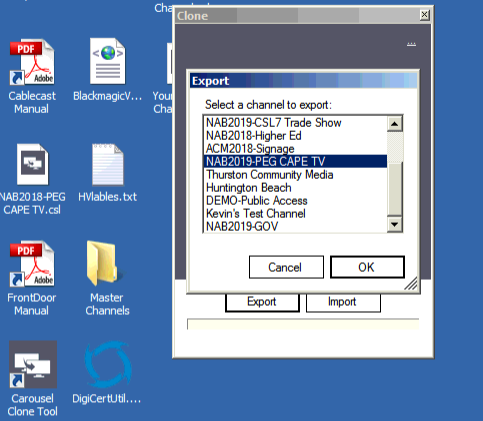This screenshot has height=421, width=483.
Task: Cancel the Export dialog
Action: click(x=286, y=267)
